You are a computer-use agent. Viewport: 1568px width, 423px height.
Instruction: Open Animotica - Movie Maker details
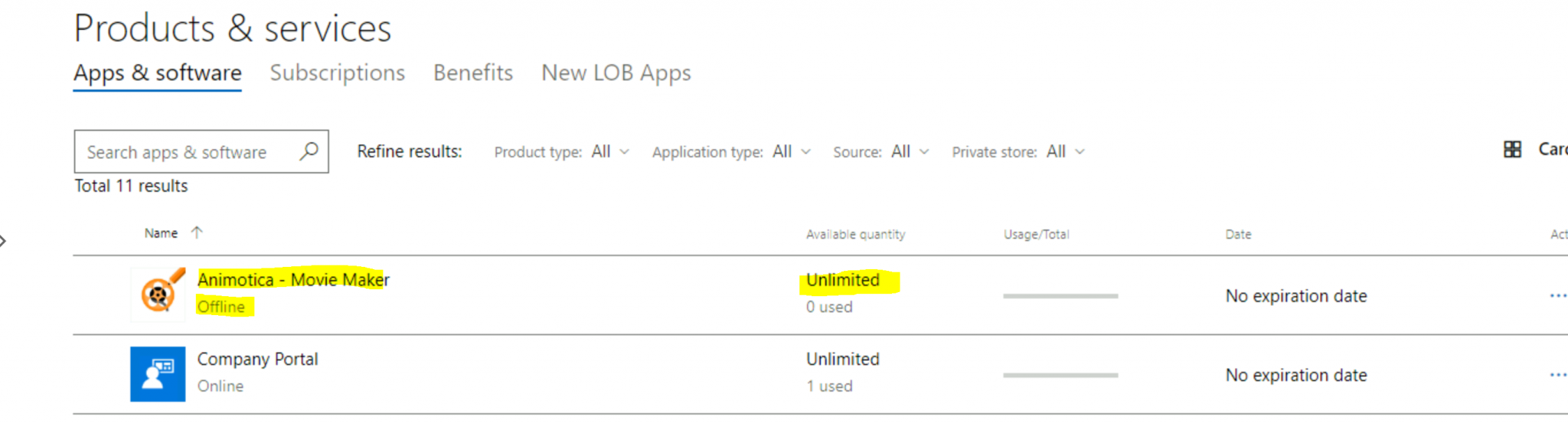click(x=293, y=280)
